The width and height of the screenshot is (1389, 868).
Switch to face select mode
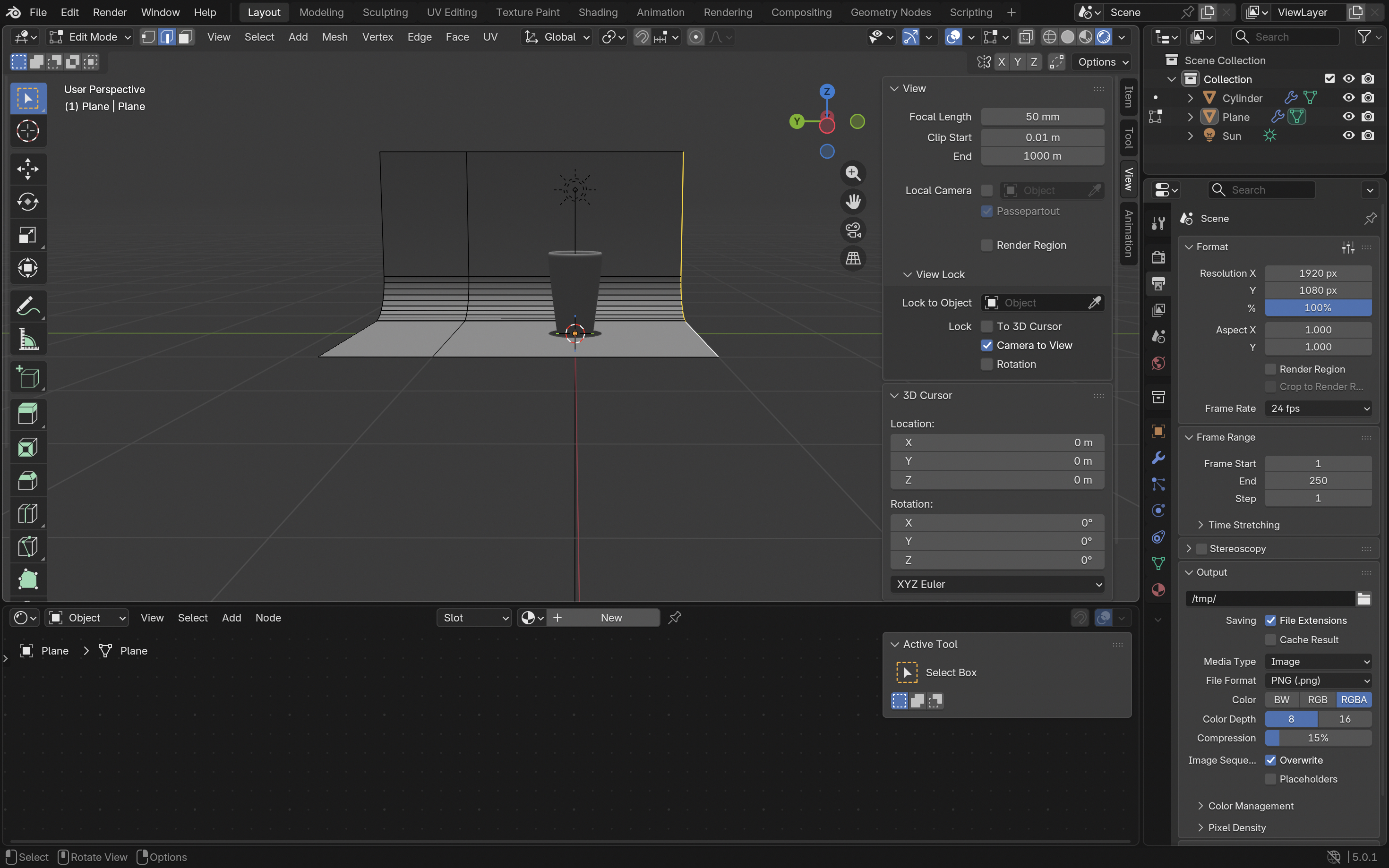(185, 37)
